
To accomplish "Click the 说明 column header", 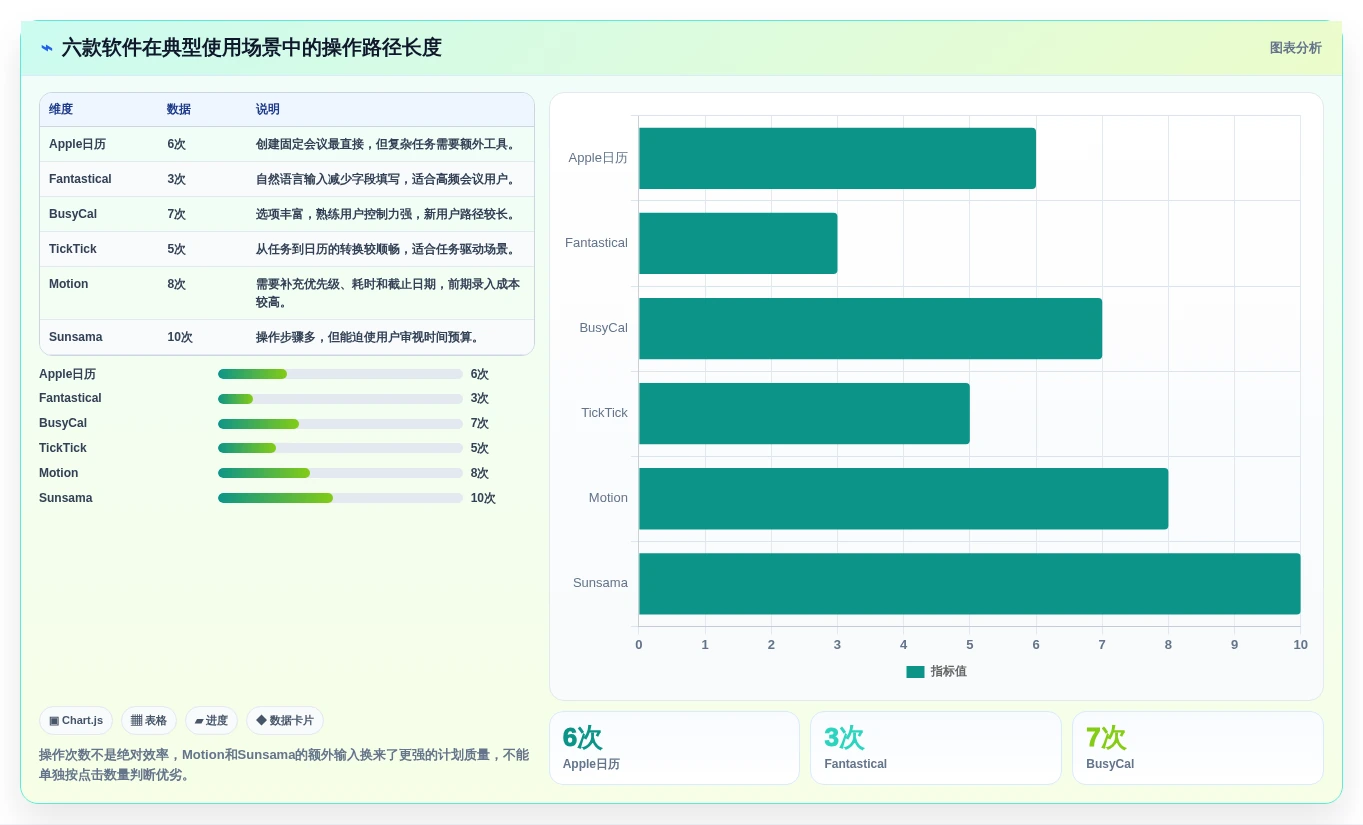I will click(x=268, y=110).
